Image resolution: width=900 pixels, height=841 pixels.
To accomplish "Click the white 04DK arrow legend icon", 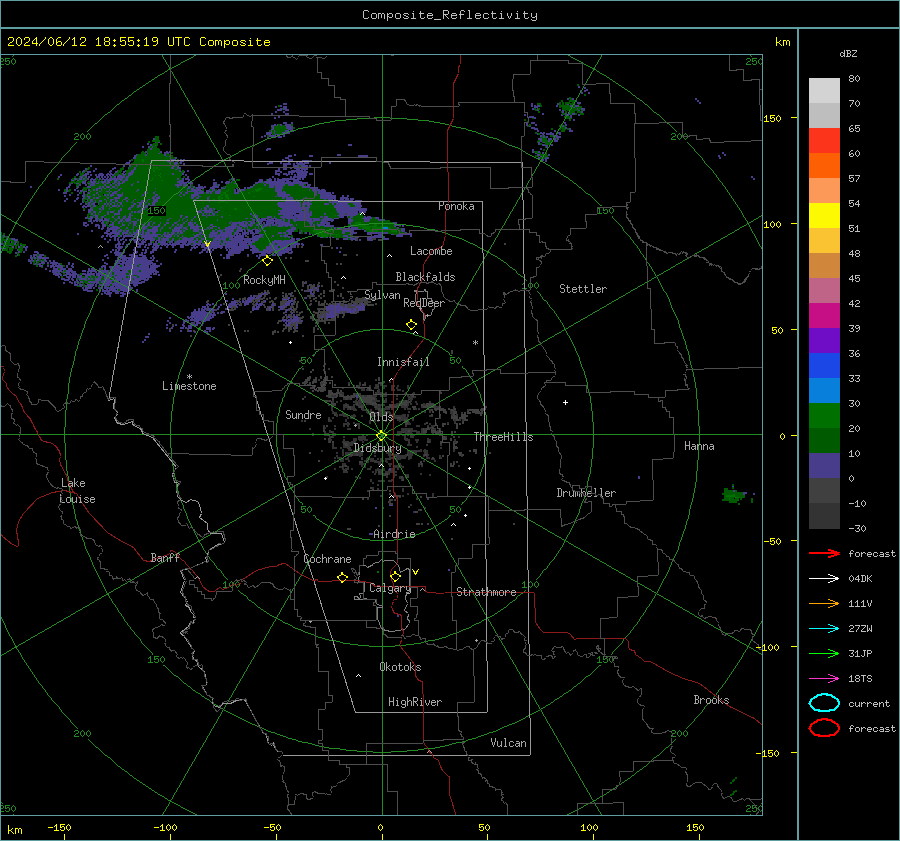I will pos(824,578).
